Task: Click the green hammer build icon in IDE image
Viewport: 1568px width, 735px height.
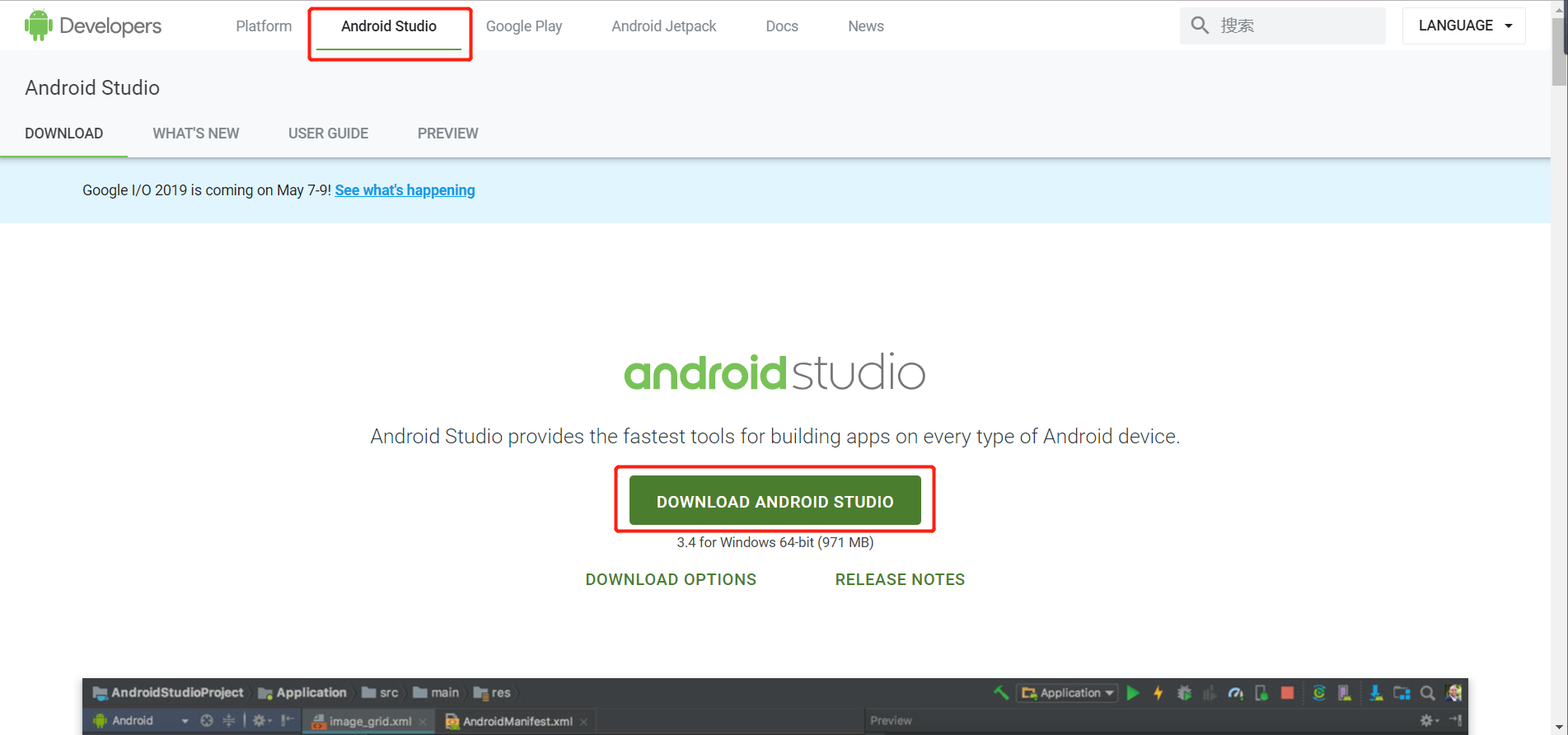Action: [x=1001, y=693]
